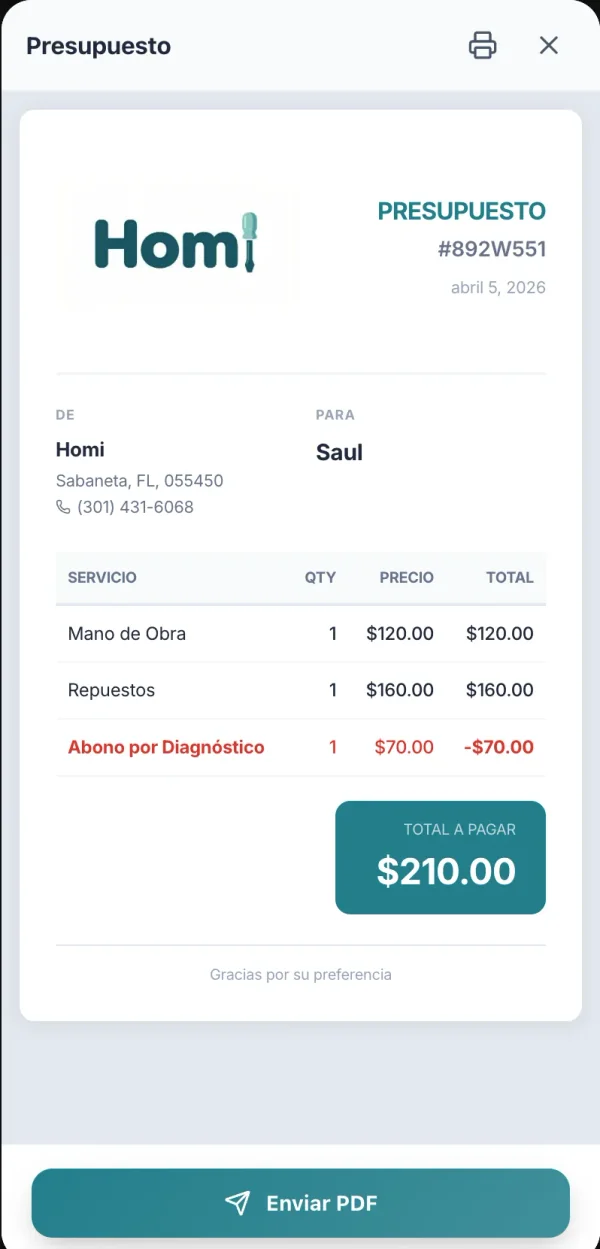Click the teal PRESUPUESTO heading
600x1249 pixels.
click(x=461, y=211)
